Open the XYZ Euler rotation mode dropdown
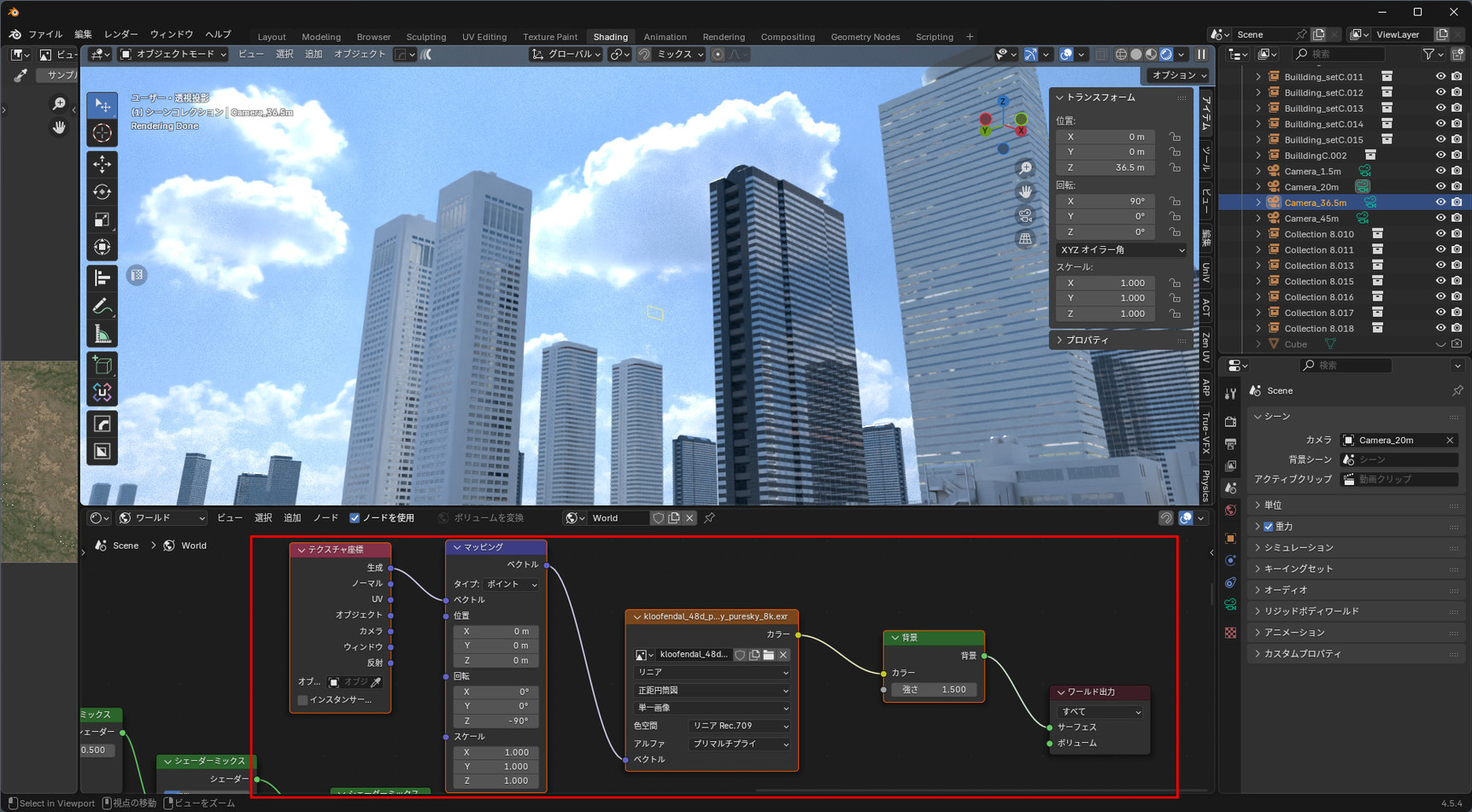The image size is (1472, 812). pyautogui.click(x=1121, y=250)
